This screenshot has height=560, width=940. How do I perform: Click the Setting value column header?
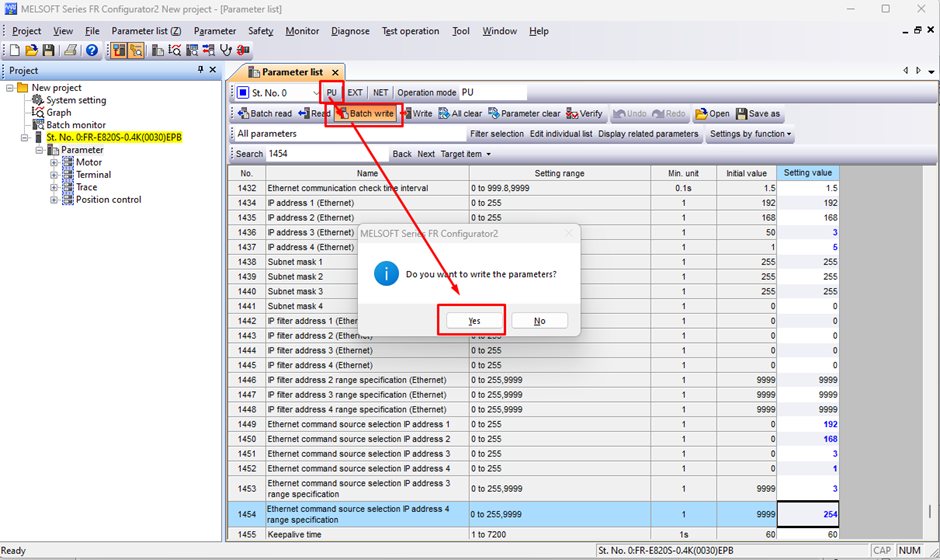click(x=808, y=173)
